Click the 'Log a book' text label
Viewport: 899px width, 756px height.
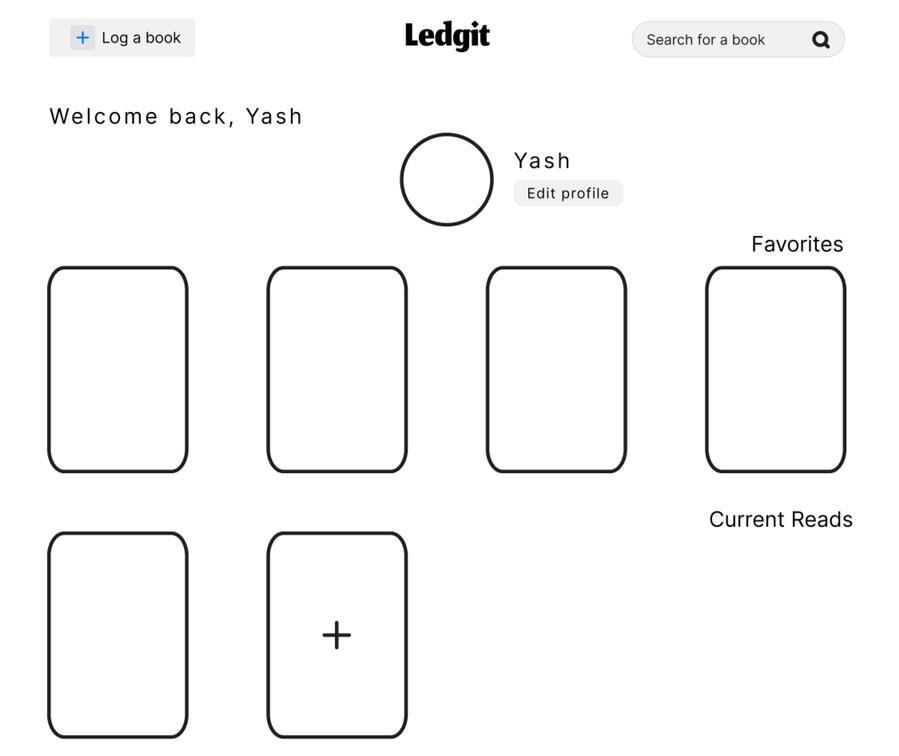141,38
